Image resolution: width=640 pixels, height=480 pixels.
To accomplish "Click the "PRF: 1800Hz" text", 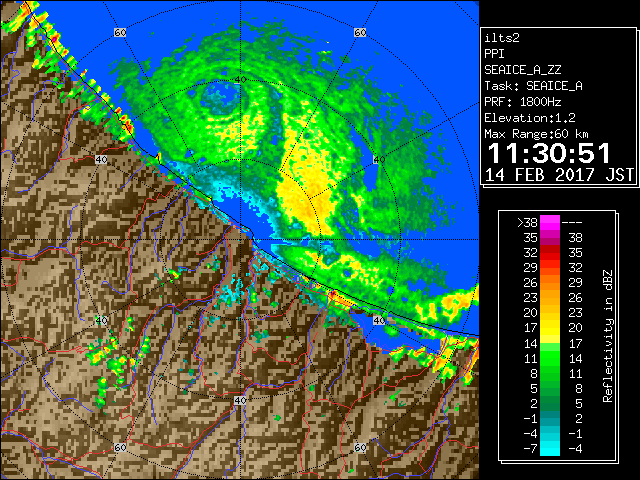I will click(522, 102).
